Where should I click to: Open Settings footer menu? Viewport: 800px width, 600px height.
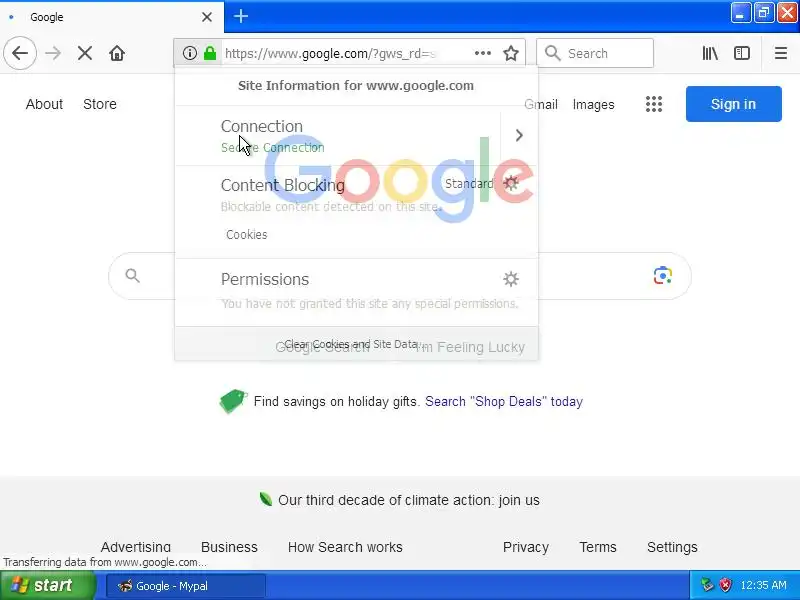coord(672,547)
